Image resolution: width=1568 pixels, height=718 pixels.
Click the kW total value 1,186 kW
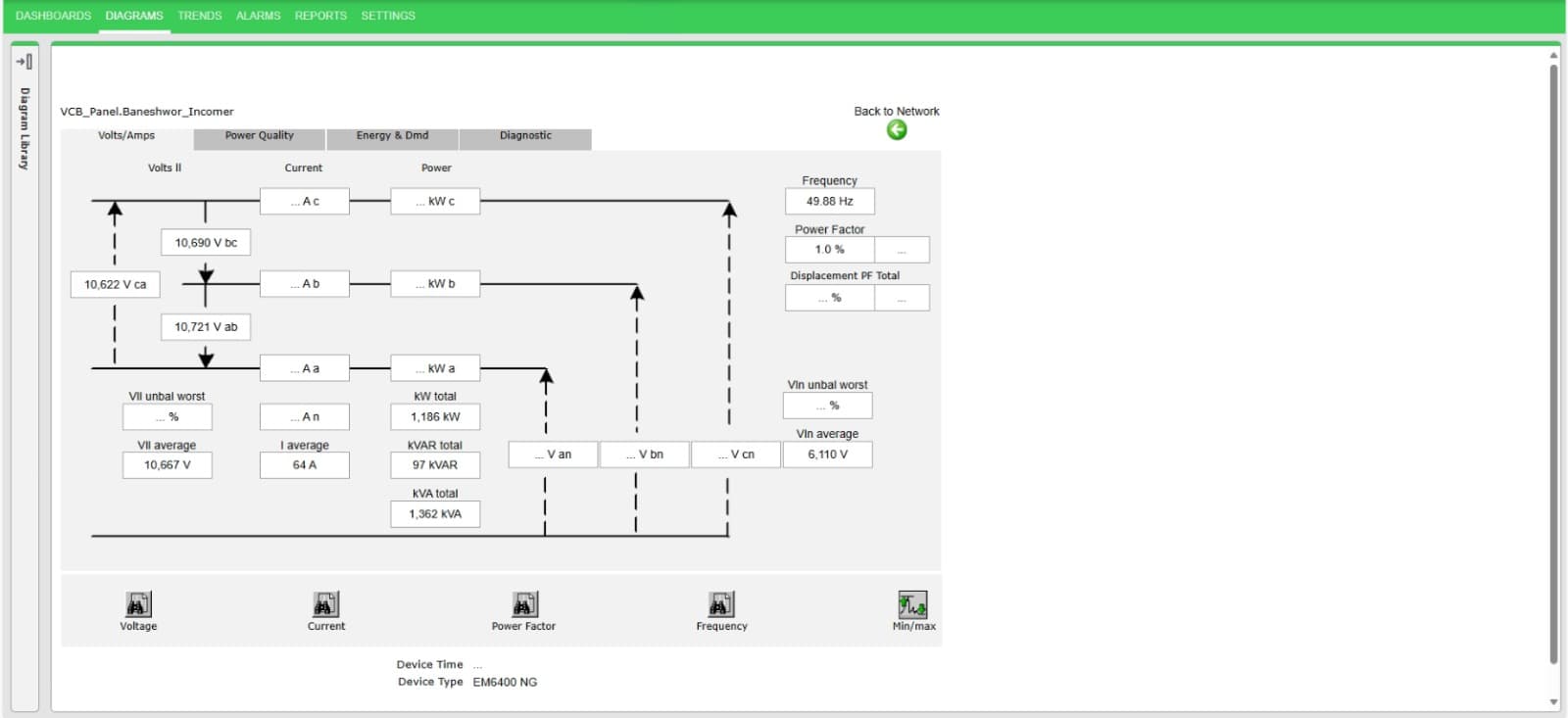[435, 417]
